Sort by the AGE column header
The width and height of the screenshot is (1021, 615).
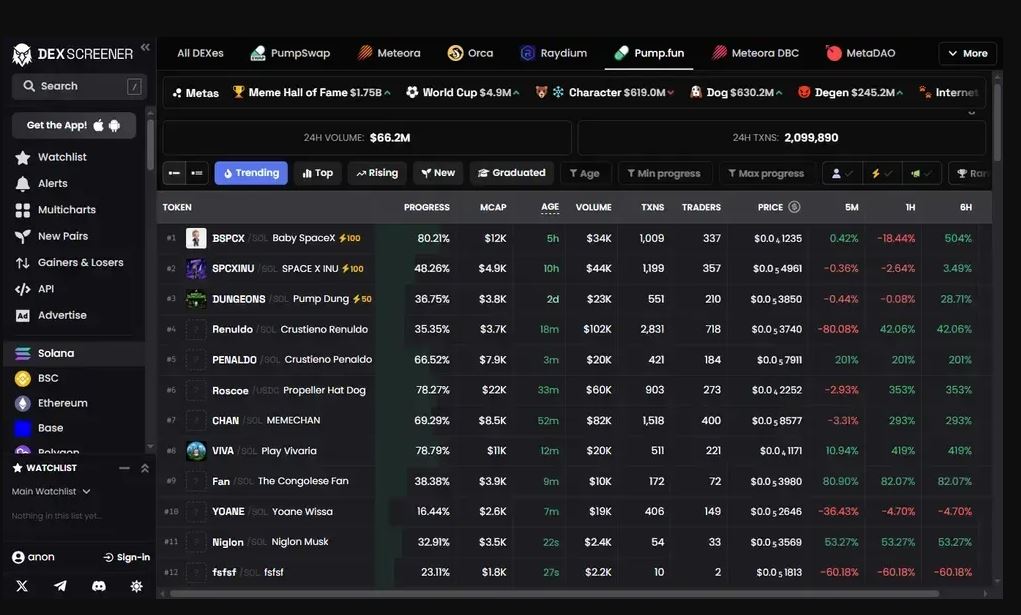point(550,207)
